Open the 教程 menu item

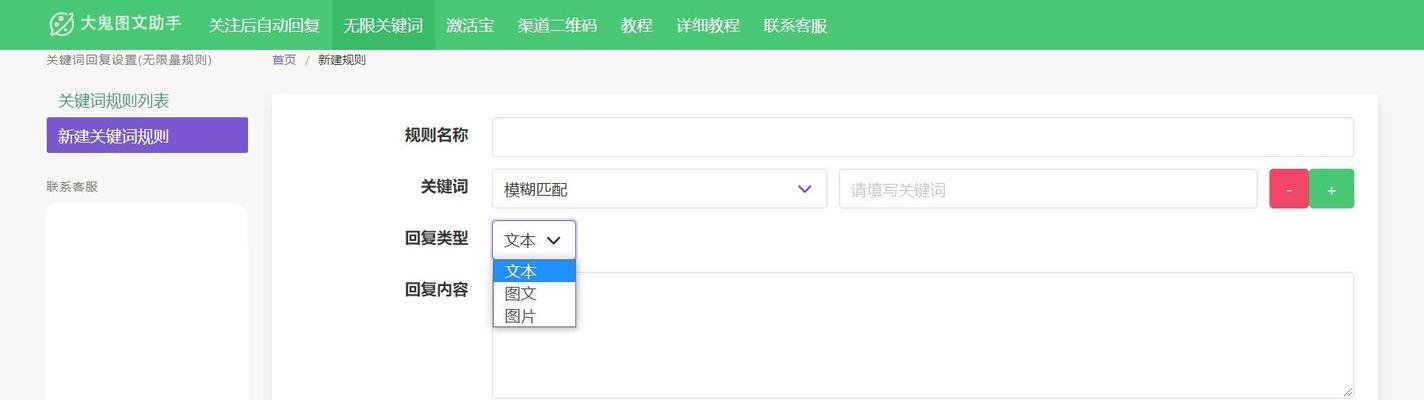pos(636,25)
